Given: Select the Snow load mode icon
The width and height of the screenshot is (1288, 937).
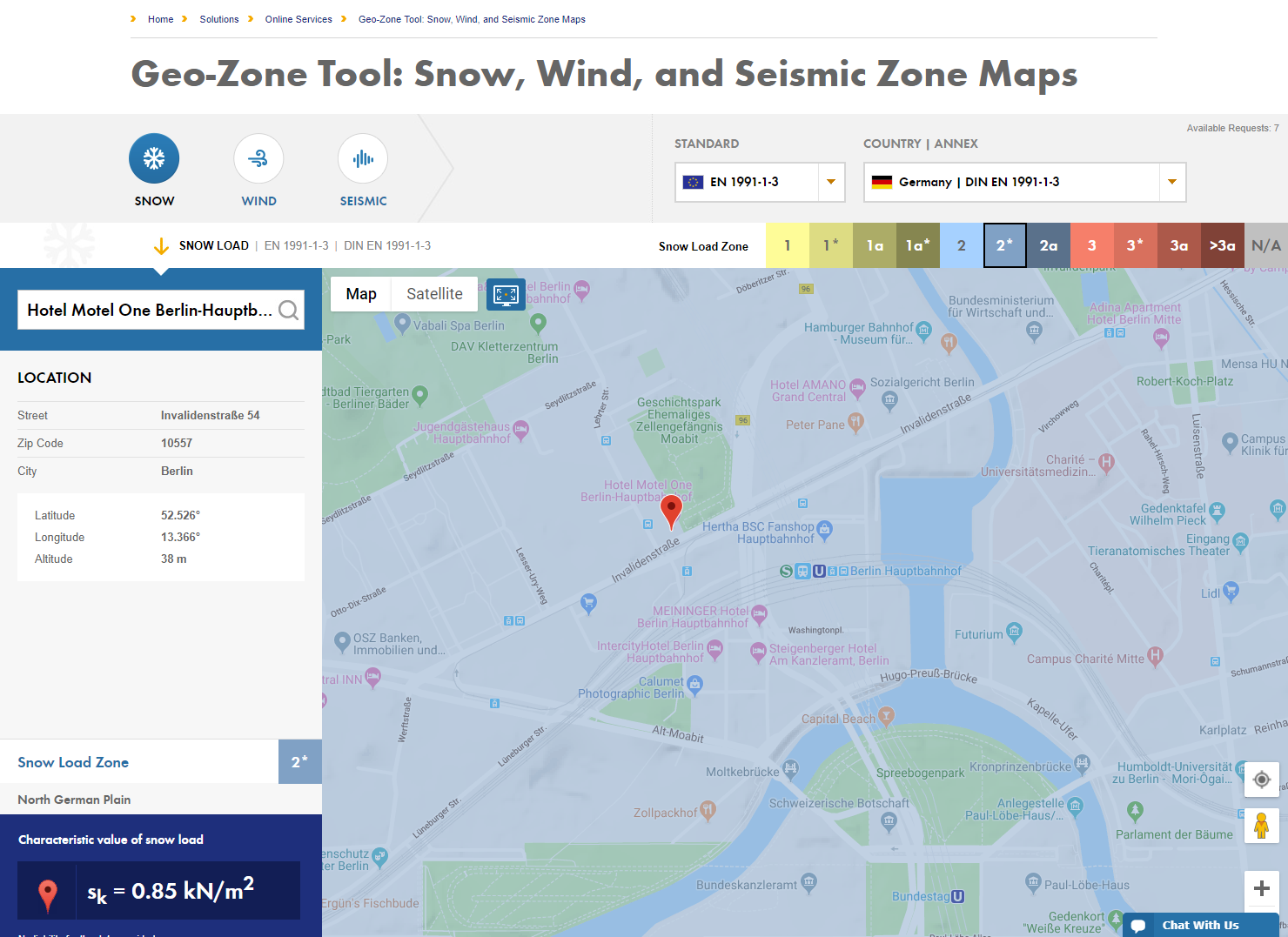Looking at the screenshot, I should pos(154,158).
